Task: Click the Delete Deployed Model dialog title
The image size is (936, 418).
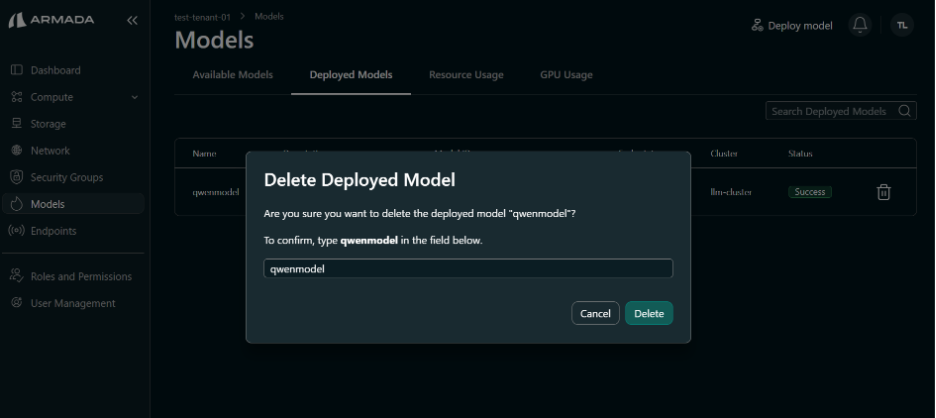Action: click(359, 180)
